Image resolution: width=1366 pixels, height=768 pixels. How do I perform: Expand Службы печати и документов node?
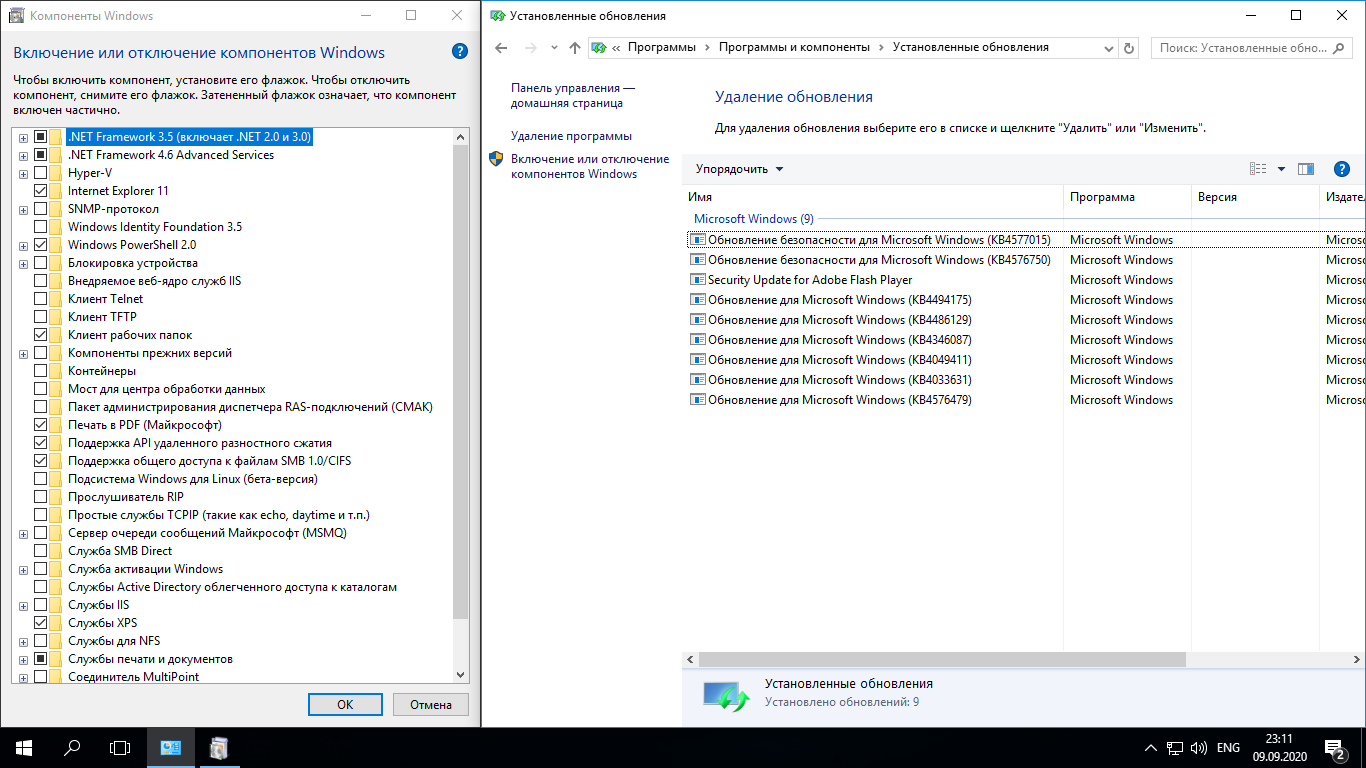[x=23, y=659]
